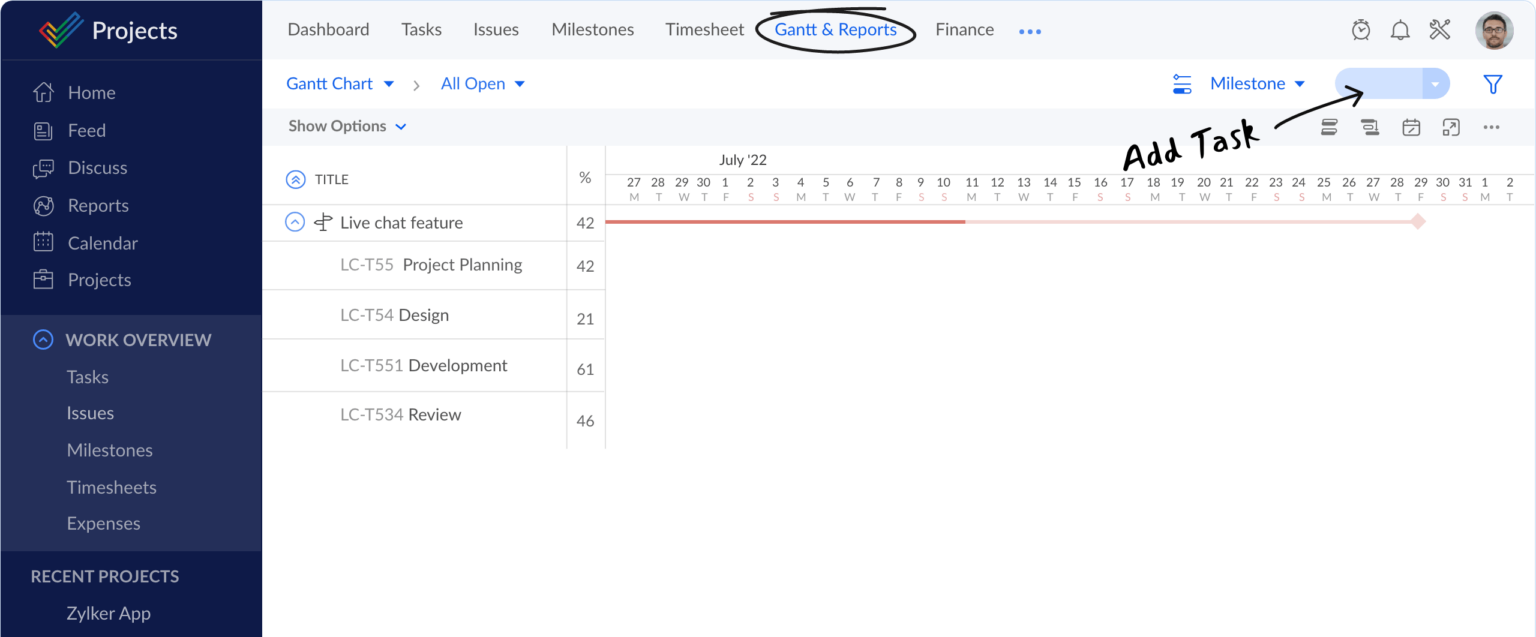Viewport: 1536px width, 637px height.
Task: Switch to the Timesheet tab
Action: [x=704, y=29]
